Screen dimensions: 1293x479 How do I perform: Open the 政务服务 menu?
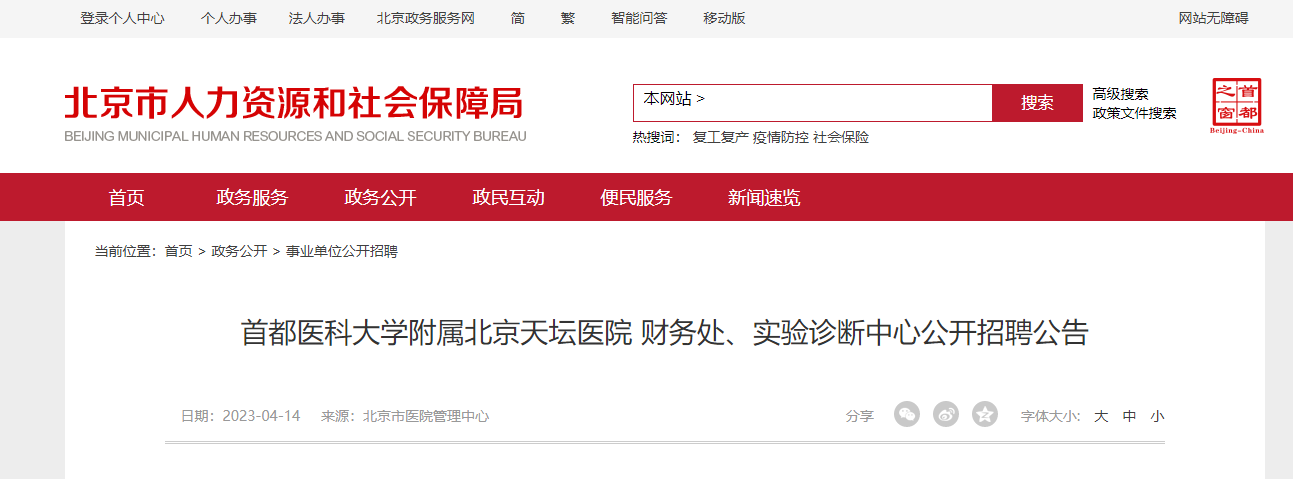252,198
